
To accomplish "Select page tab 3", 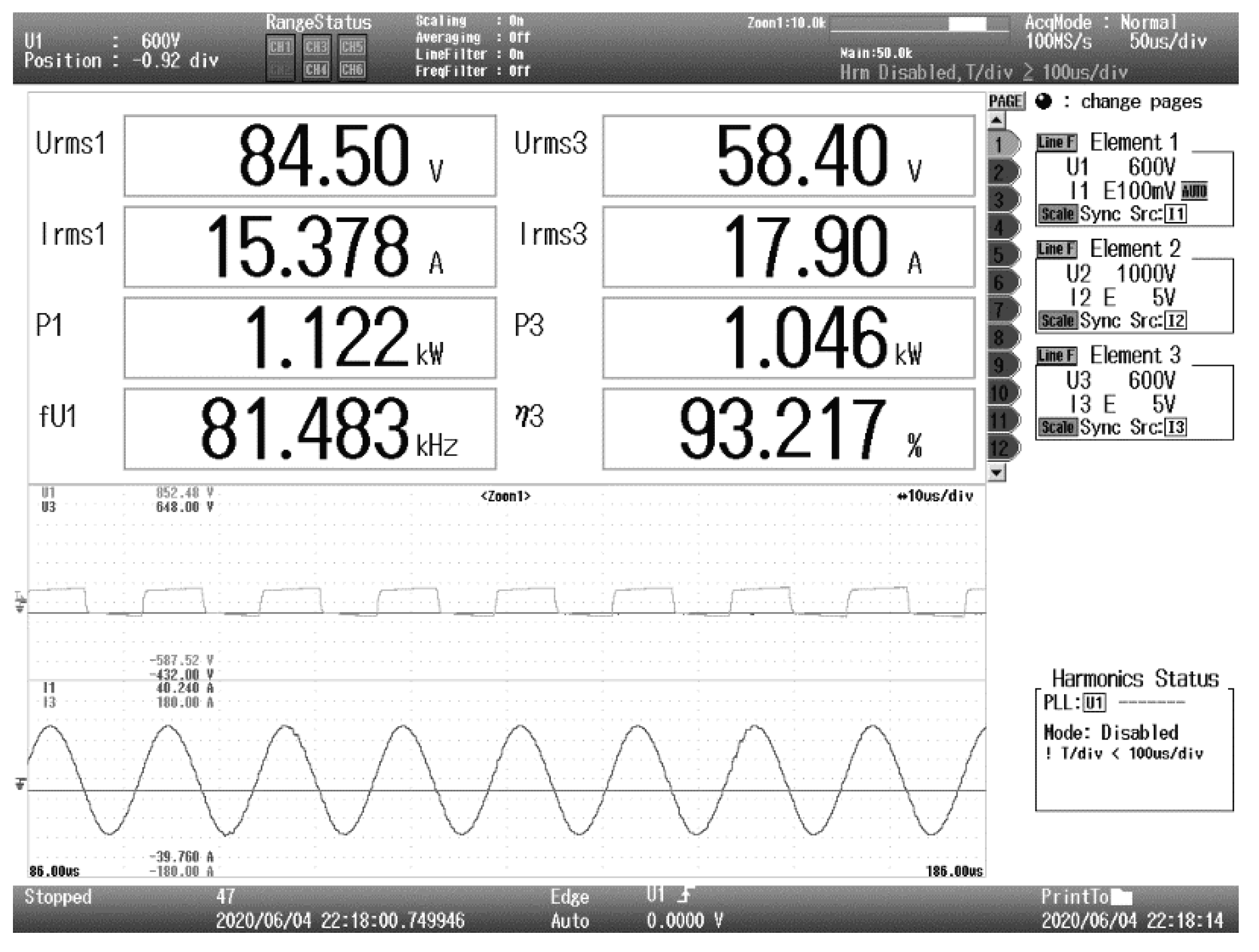I will point(1004,201).
